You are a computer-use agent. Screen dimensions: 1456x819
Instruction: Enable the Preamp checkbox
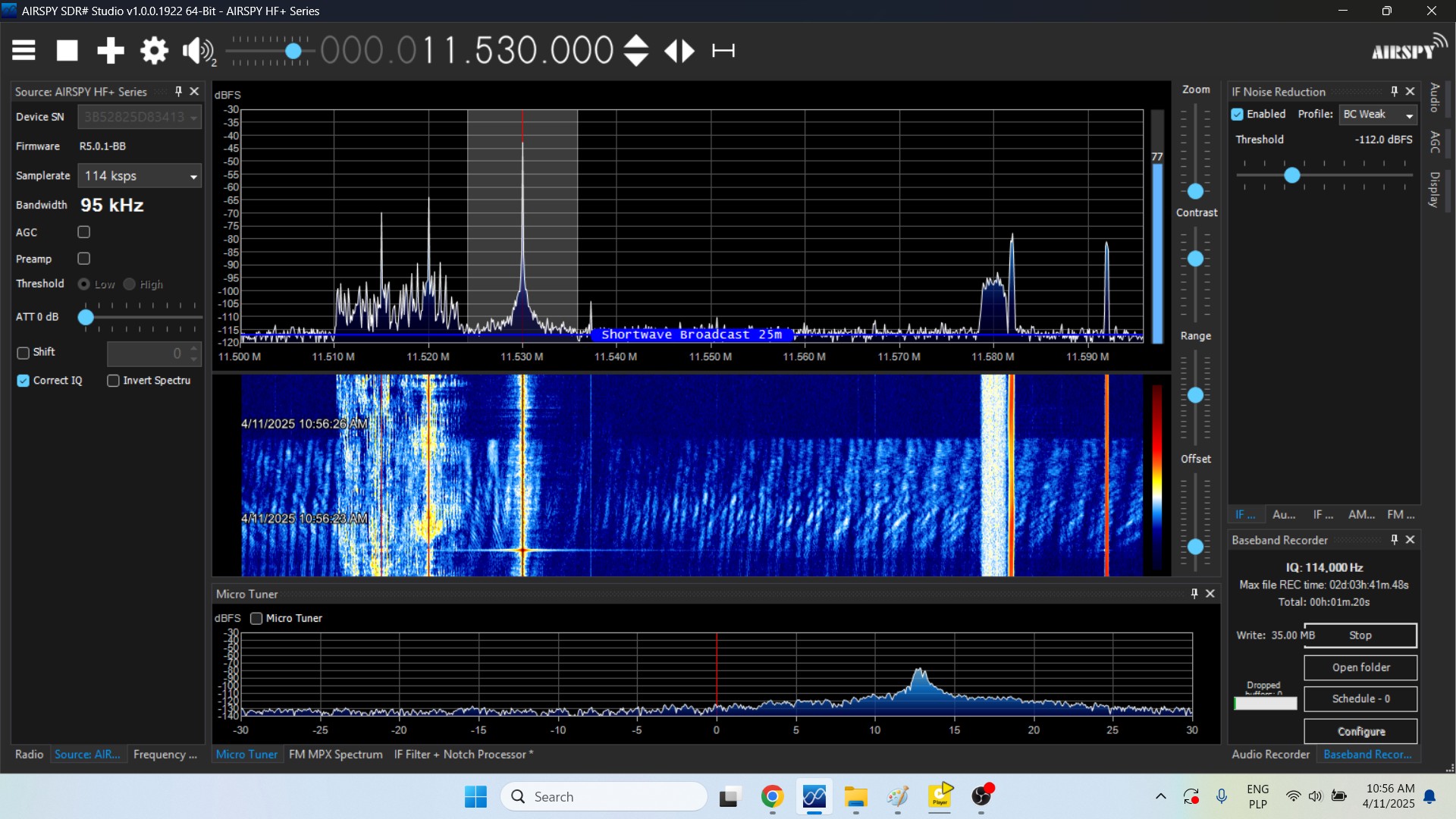tap(84, 259)
